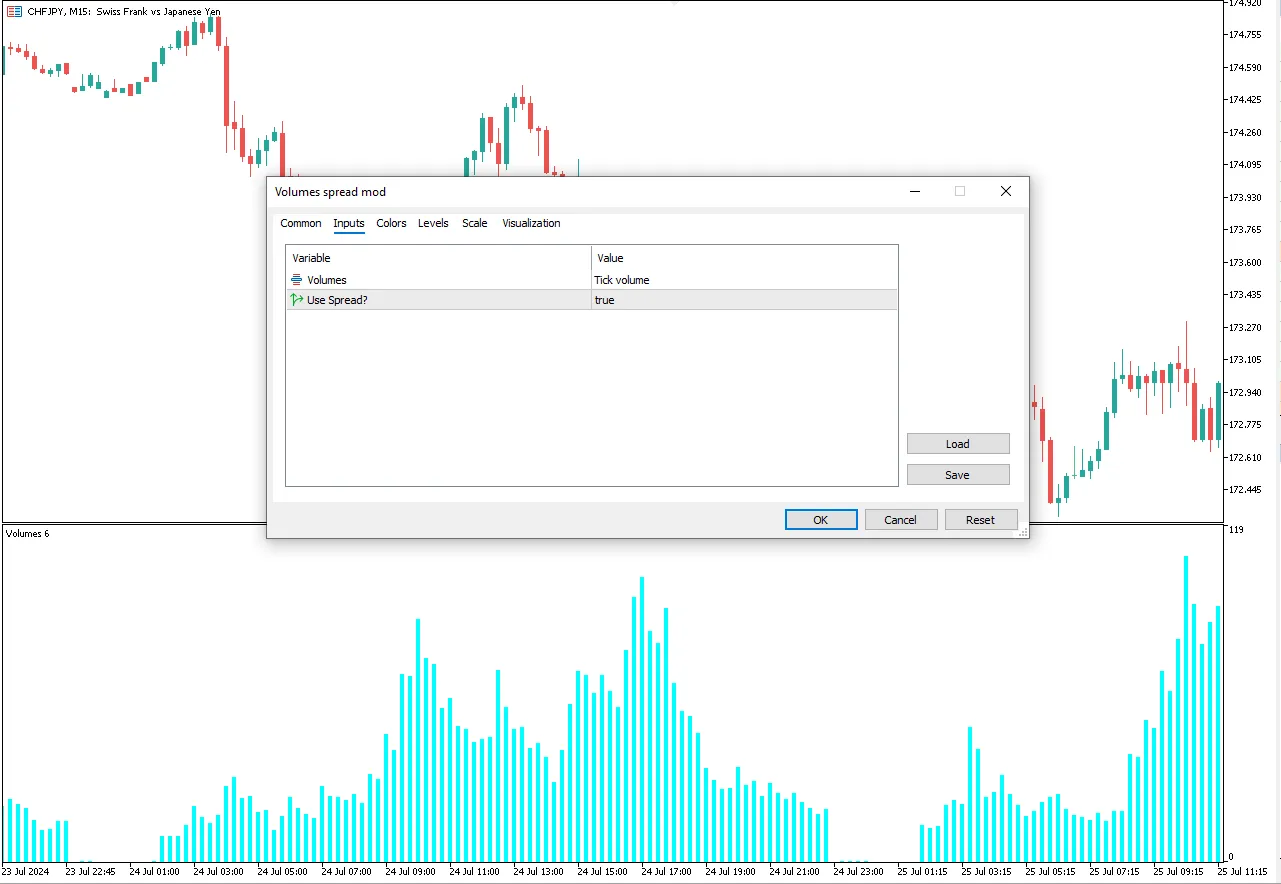Open the Common tab
The image size is (1281, 884).
click(300, 223)
